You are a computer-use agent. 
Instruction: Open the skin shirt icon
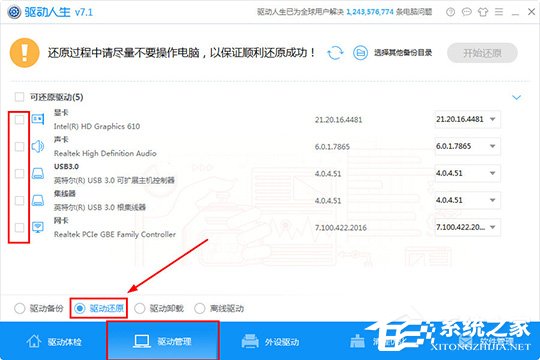click(x=482, y=12)
